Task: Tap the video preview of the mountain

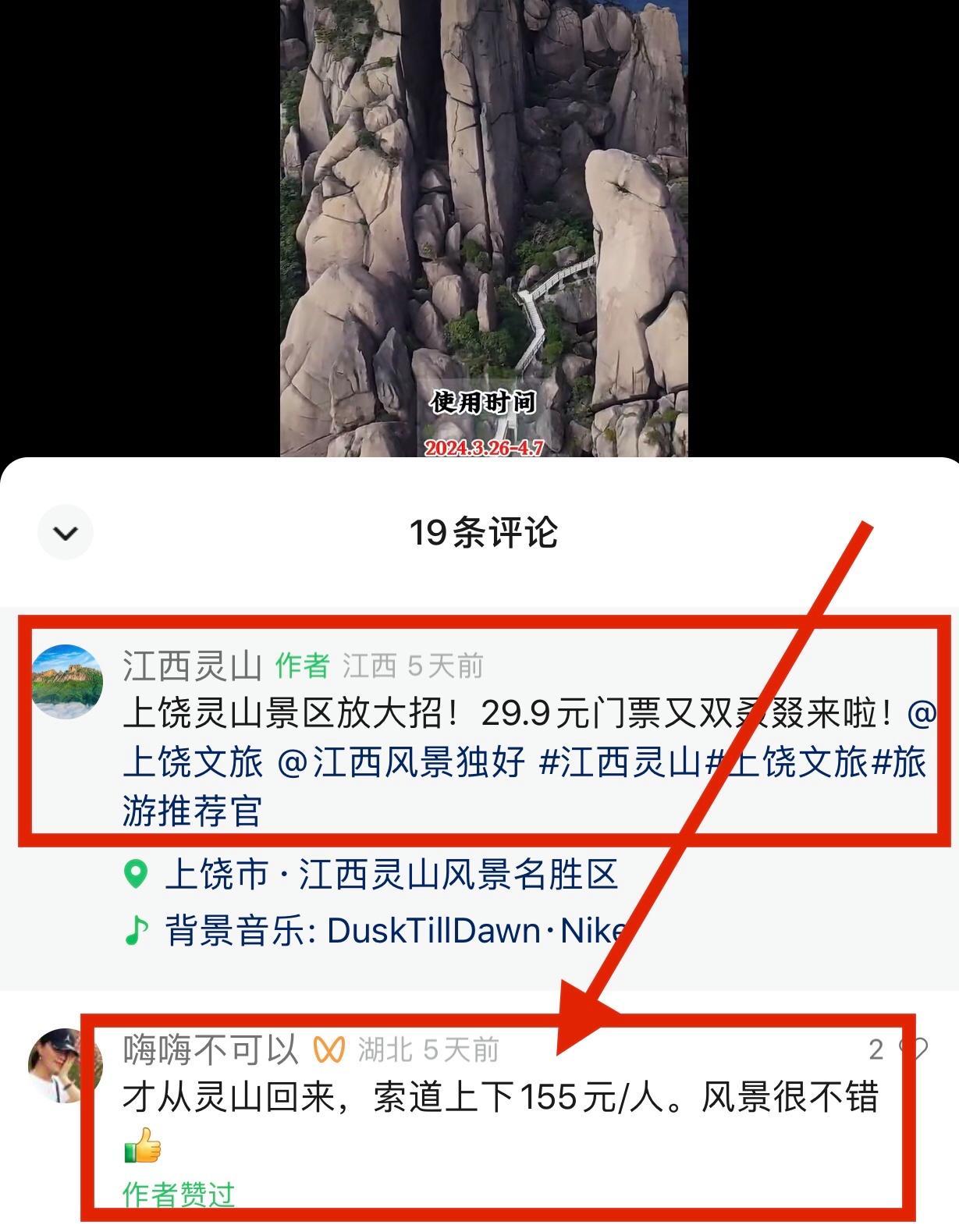Action: (484, 228)
